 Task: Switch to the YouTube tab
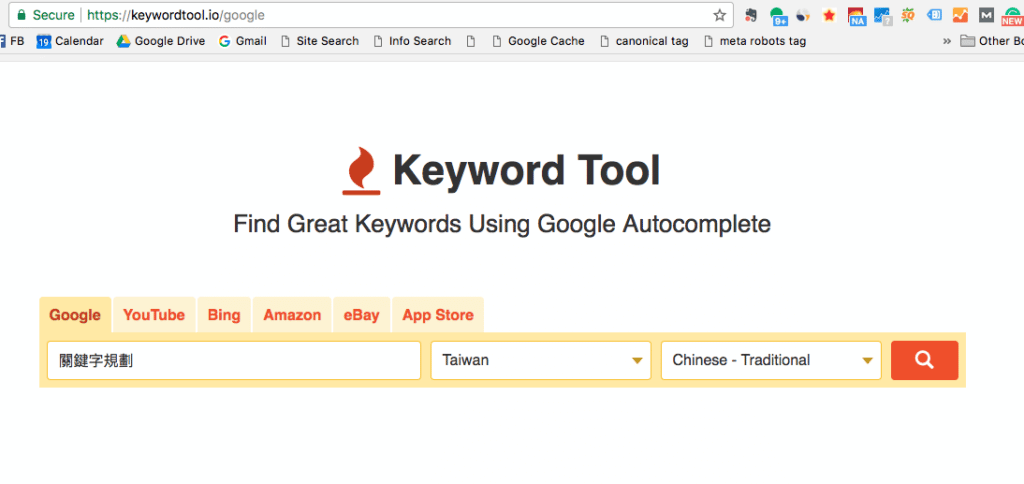coord(154,315)
